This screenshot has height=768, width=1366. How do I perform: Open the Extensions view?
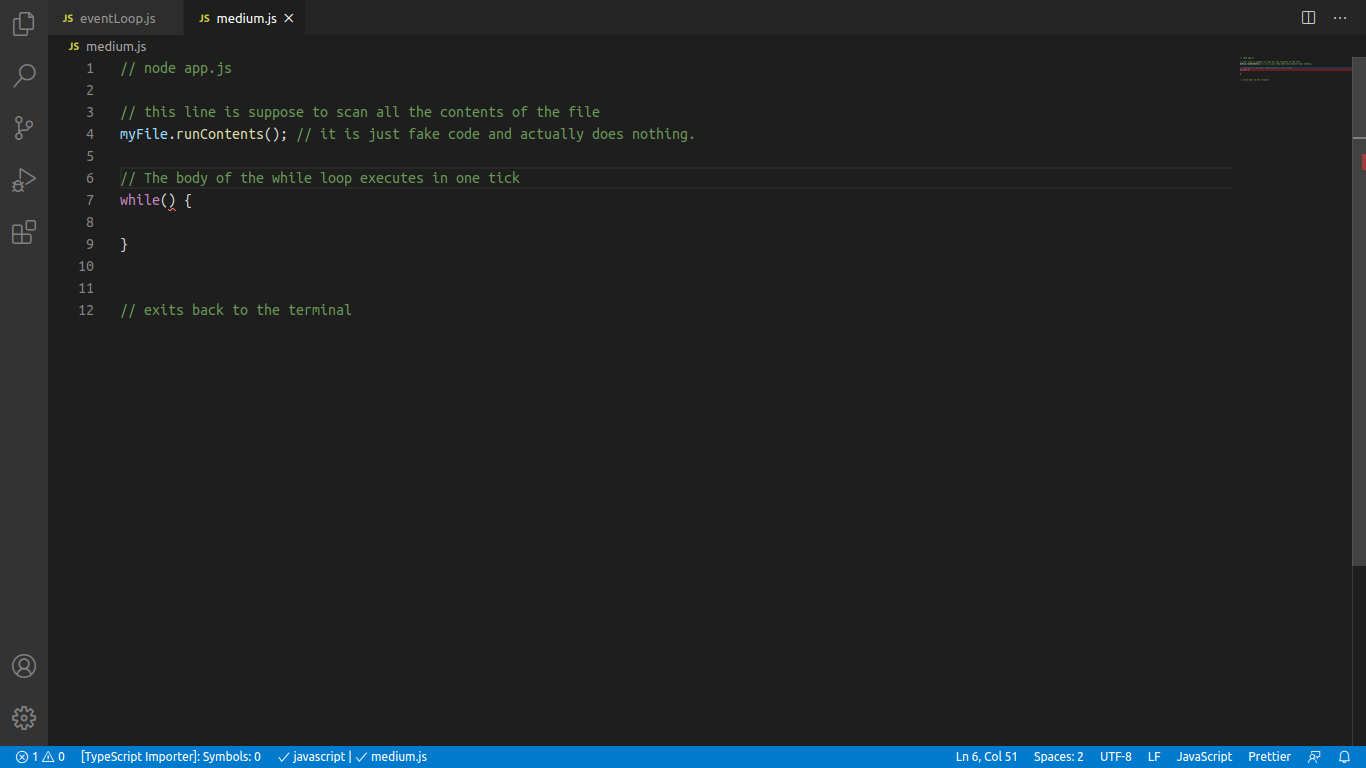tap(23, 232)
